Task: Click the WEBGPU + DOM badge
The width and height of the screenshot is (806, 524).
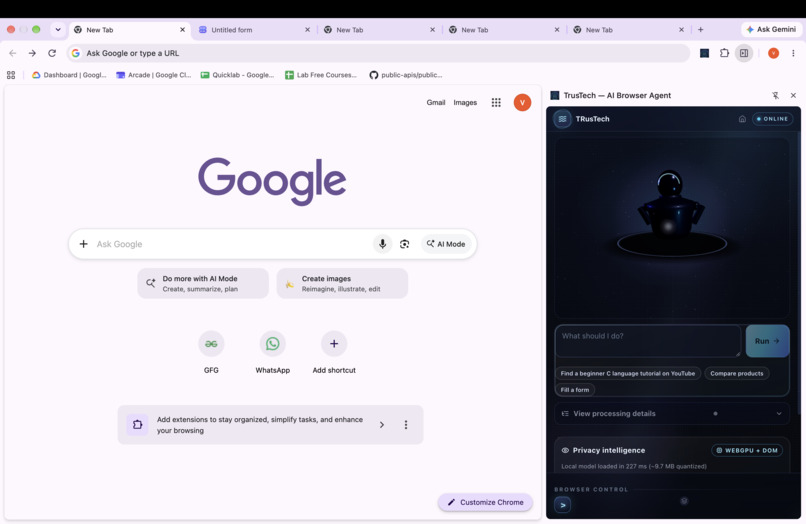Action: (x=747, y=450)
